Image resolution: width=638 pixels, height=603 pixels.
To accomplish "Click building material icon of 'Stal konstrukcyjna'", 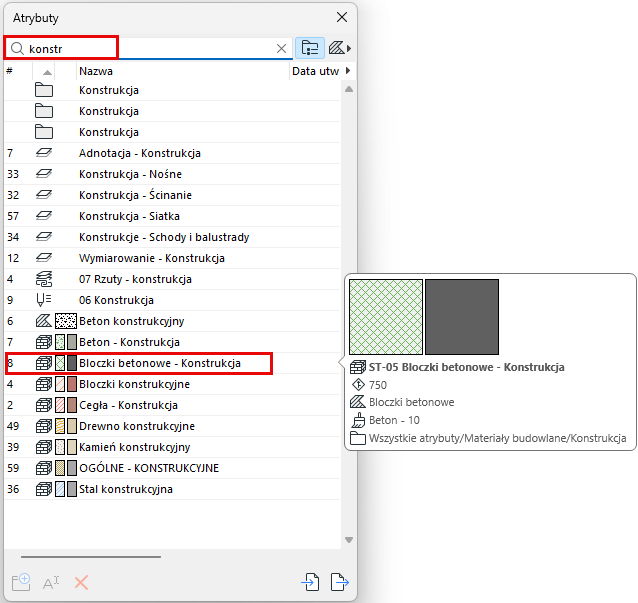I will (x=44, y=489).
